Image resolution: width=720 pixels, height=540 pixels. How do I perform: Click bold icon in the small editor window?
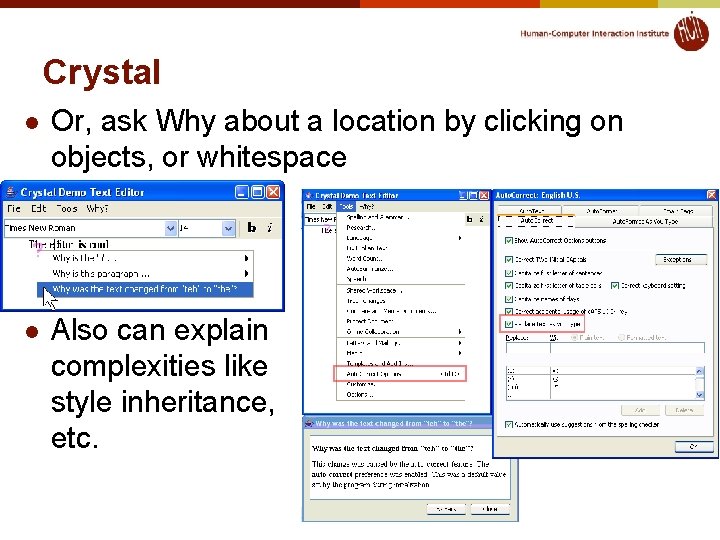pyautogui.click(x=469, y=219)
